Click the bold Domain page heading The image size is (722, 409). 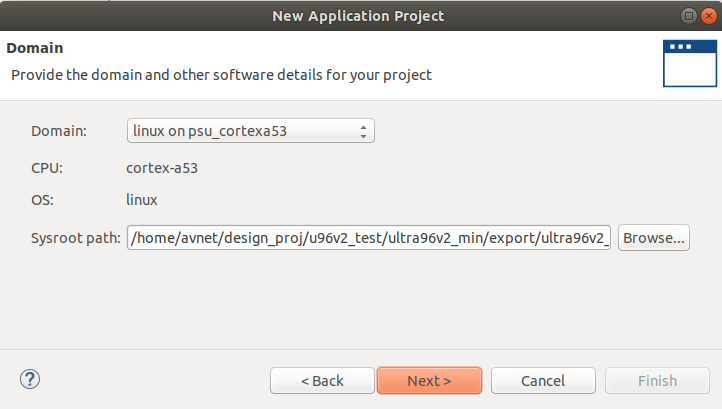35,48
